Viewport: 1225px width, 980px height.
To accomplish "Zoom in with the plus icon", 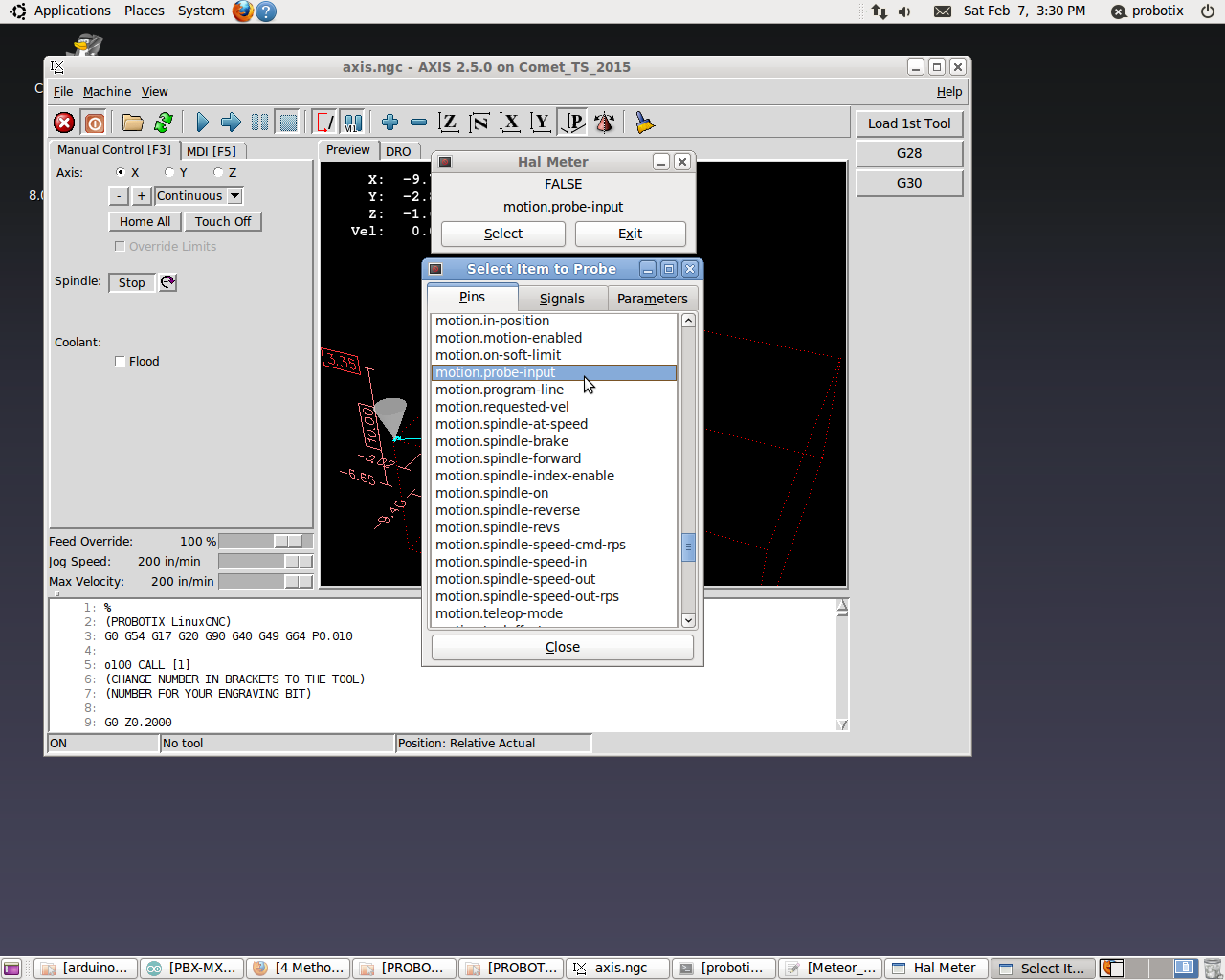I will pyautogui.click(x=390, y=122).
